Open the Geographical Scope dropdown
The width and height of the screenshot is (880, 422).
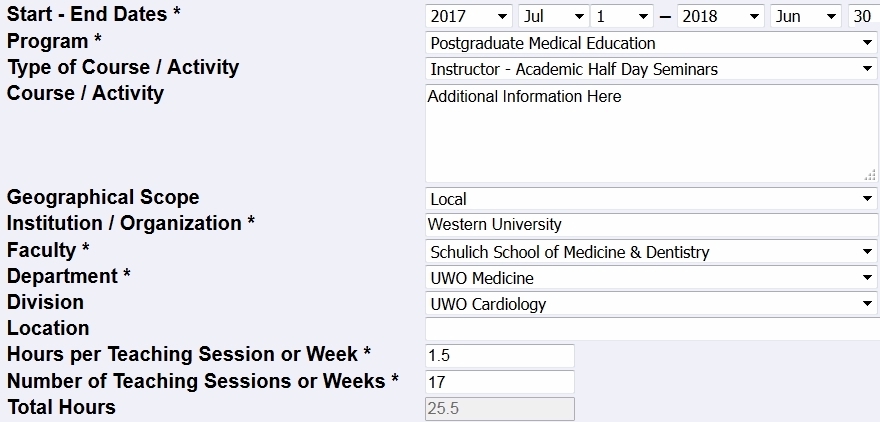(x=651, y=199)
